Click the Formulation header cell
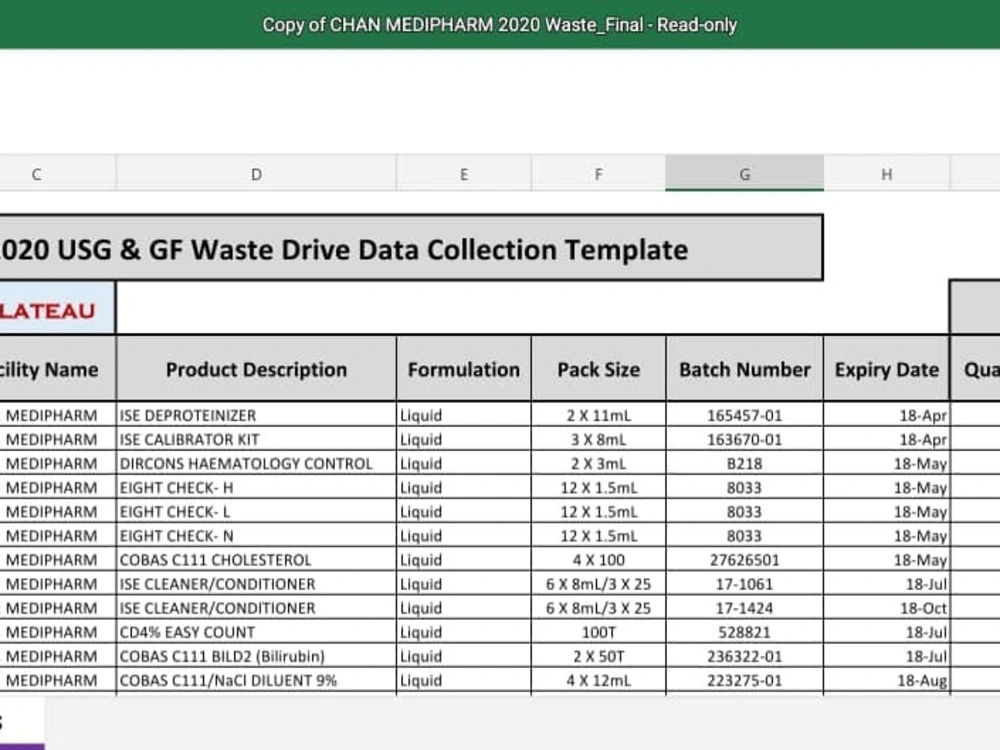 click(x=464, y=369)
